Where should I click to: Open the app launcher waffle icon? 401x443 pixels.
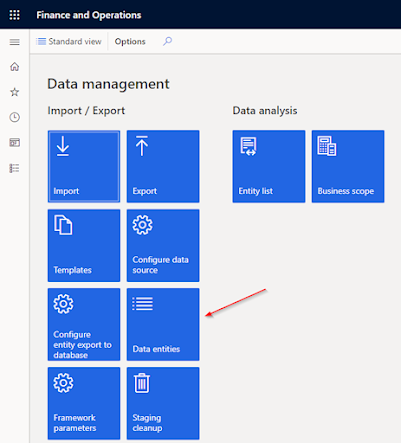click(14, 15)
